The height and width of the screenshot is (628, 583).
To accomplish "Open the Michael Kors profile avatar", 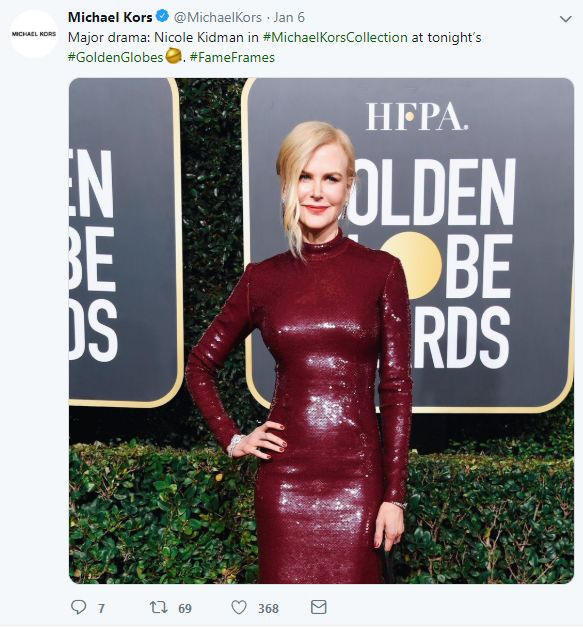I will 34,34.
